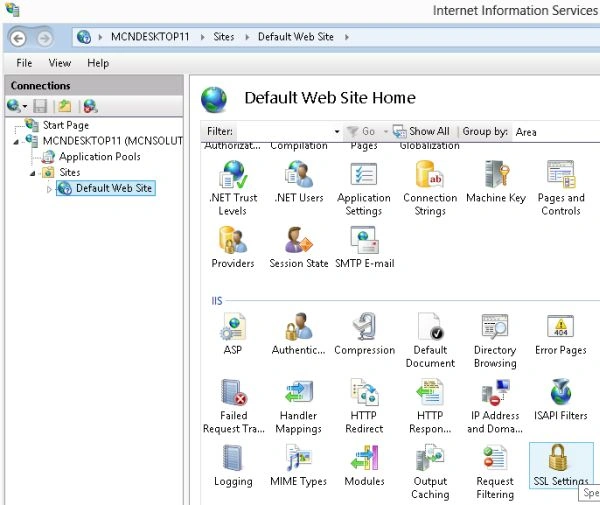Select Application Pools node
Screen dimensions: 600x505
[x=99, y=156]
